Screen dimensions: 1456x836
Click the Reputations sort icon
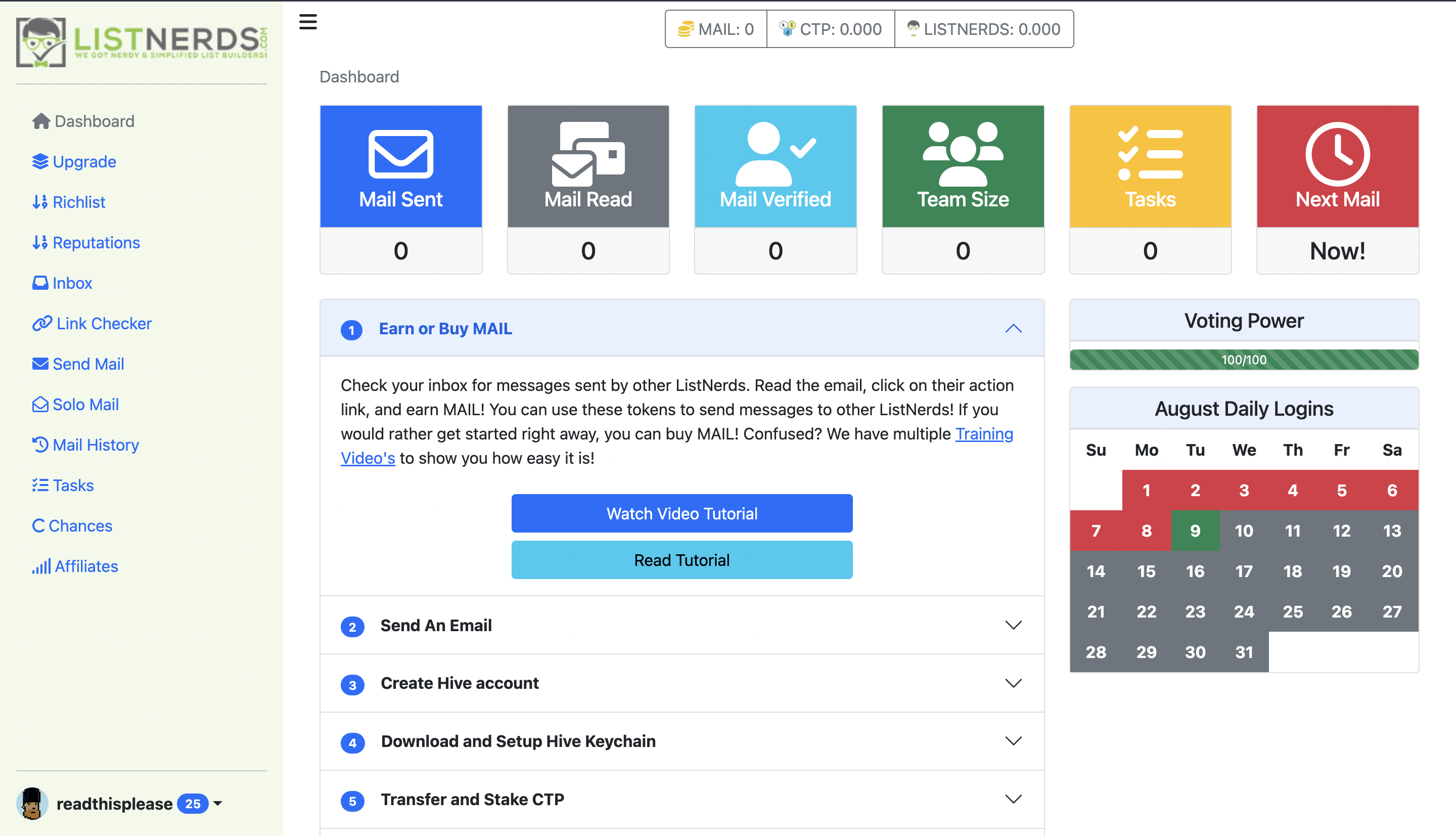click(40, 243)
